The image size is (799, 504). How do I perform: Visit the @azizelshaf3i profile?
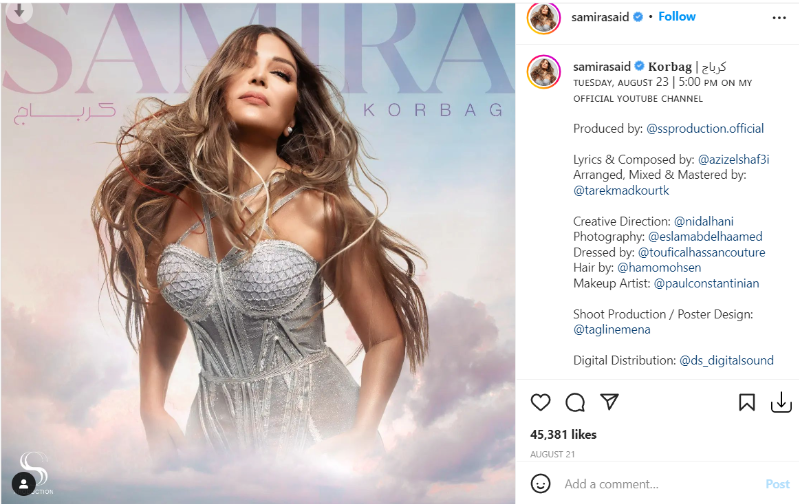733,160
